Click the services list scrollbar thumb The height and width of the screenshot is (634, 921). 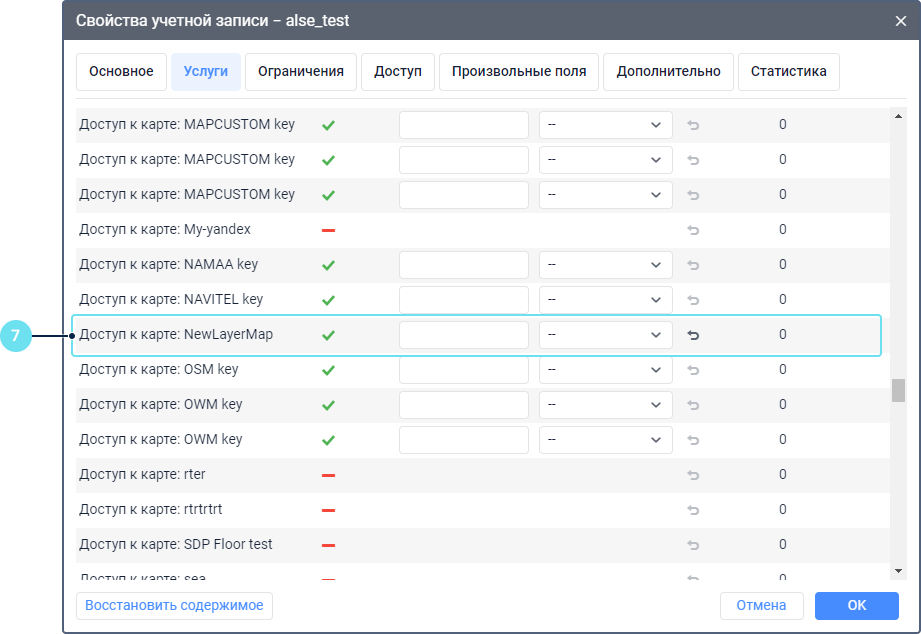[x=898, y=390]
